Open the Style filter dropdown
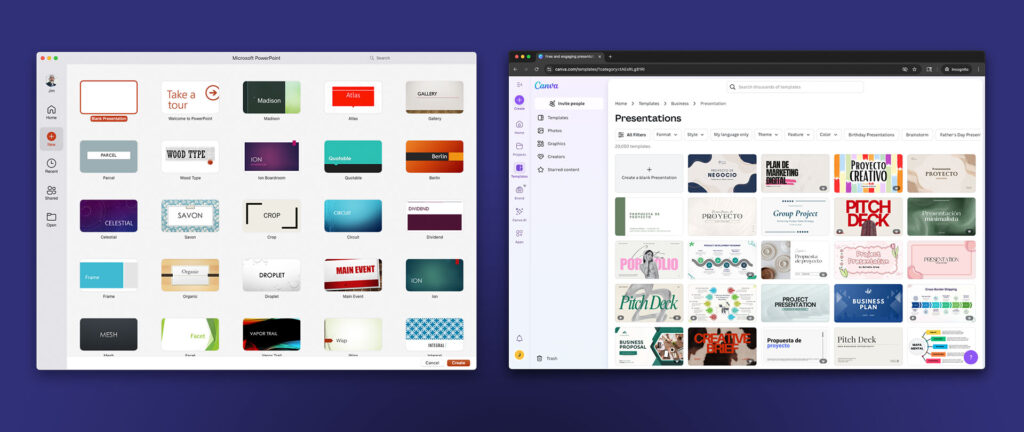 [696, 134]
